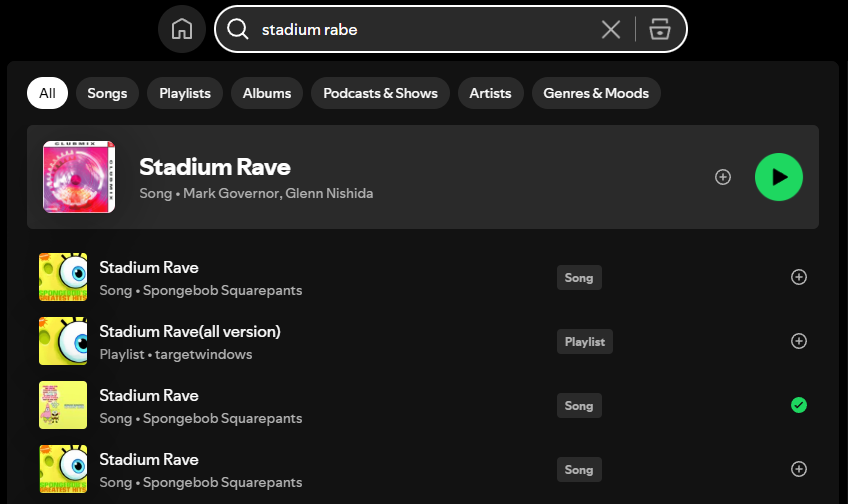Filter results by Playlists

pyautogui.click(x=185, y=93)
